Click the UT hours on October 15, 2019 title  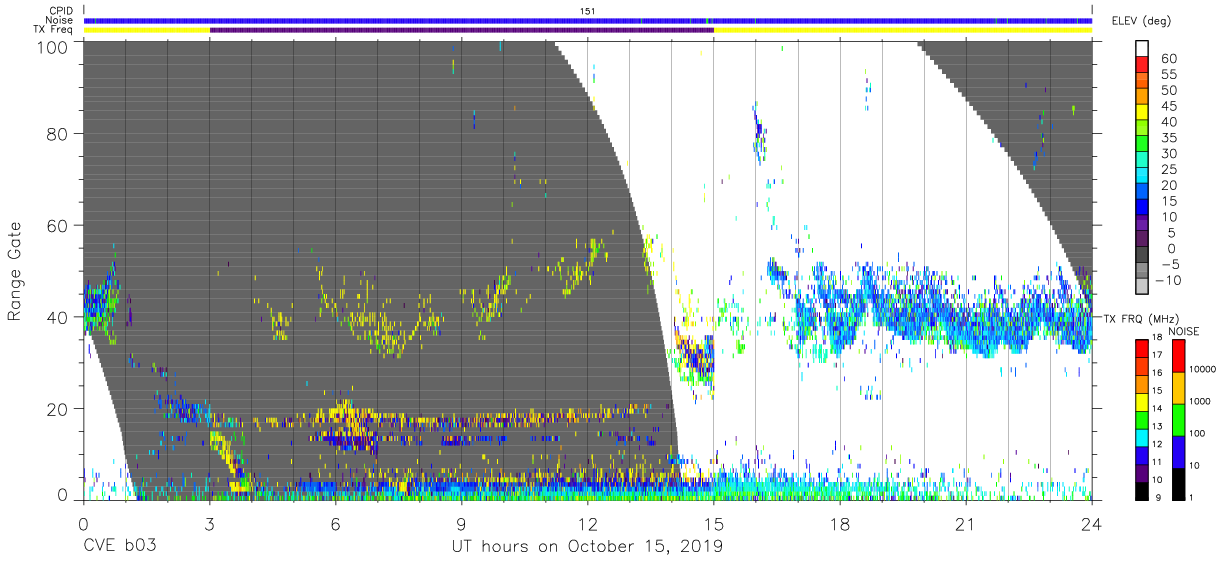pos(587,548)
